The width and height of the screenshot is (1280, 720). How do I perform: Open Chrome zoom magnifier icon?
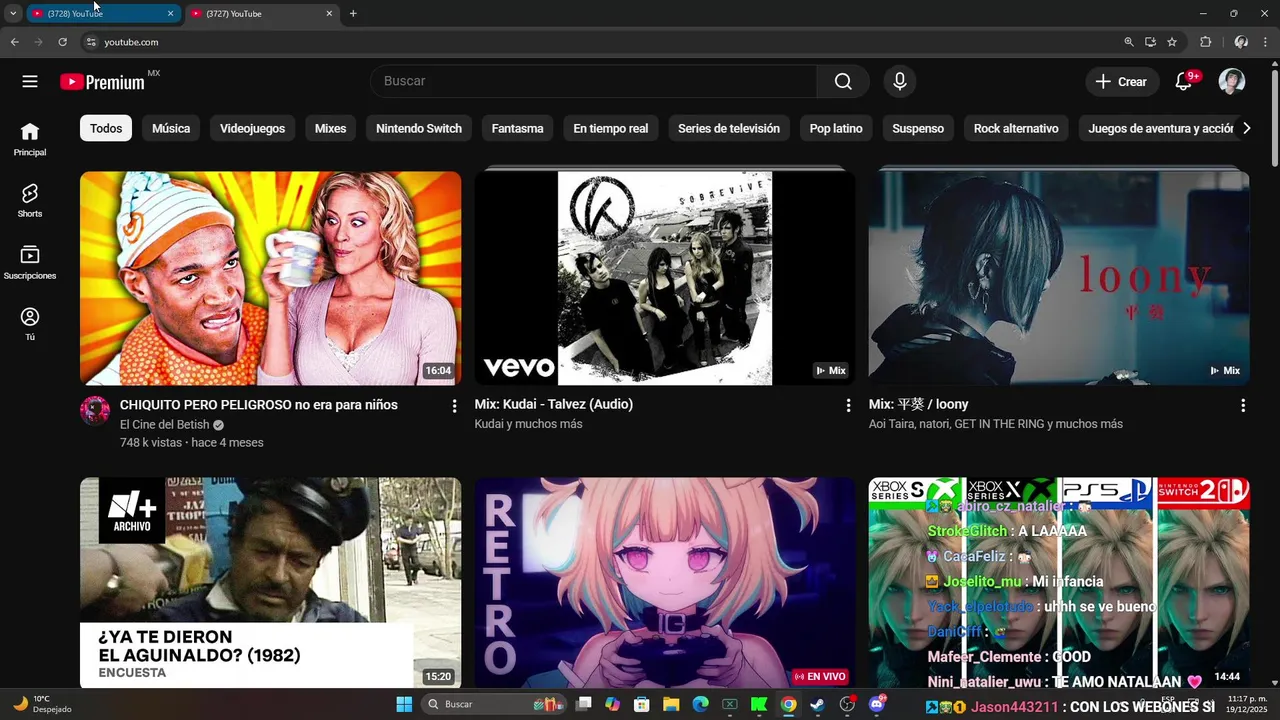pyautogui.click(x=1129, y=42)
